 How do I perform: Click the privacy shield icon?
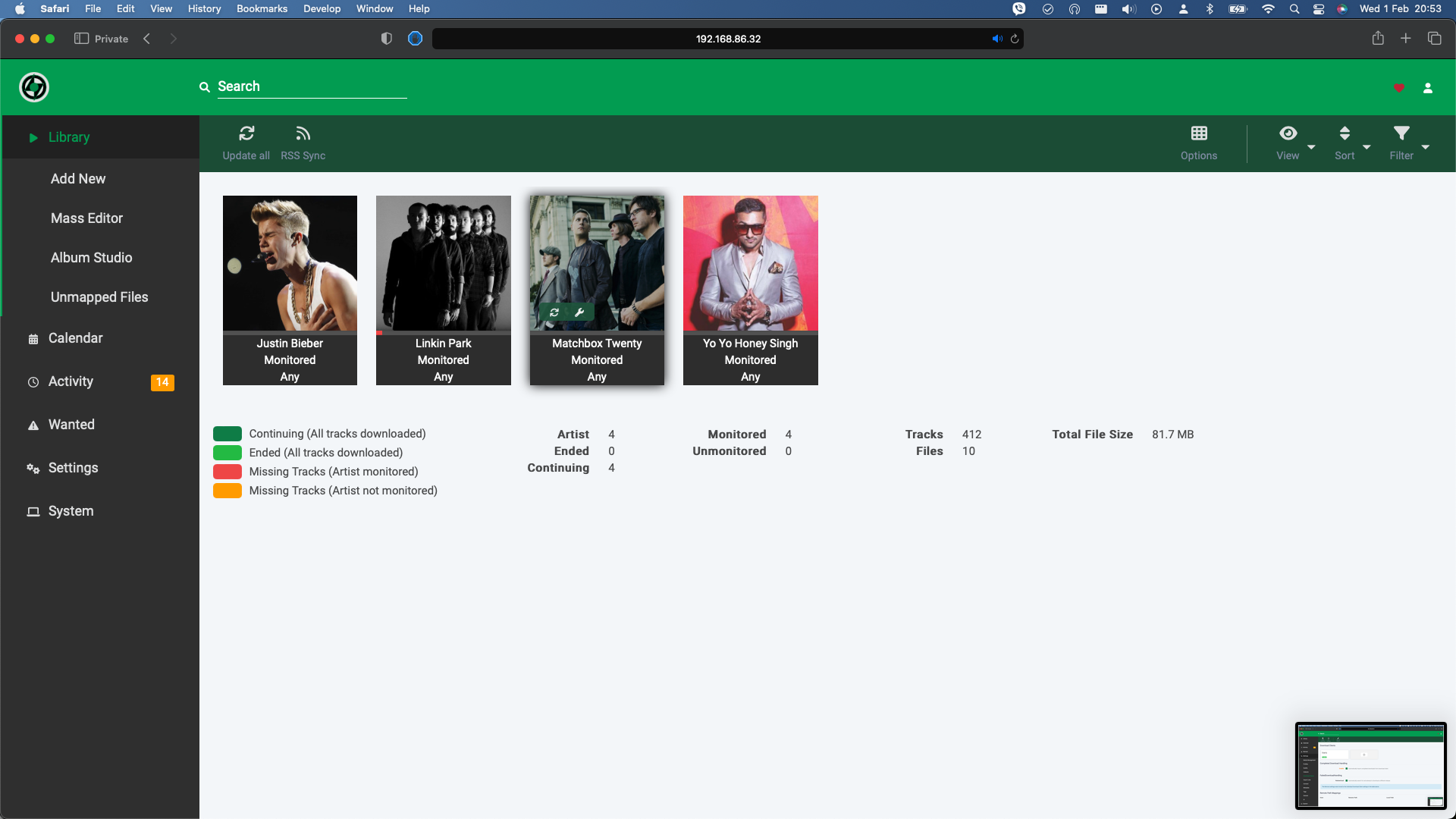(387, 39)
